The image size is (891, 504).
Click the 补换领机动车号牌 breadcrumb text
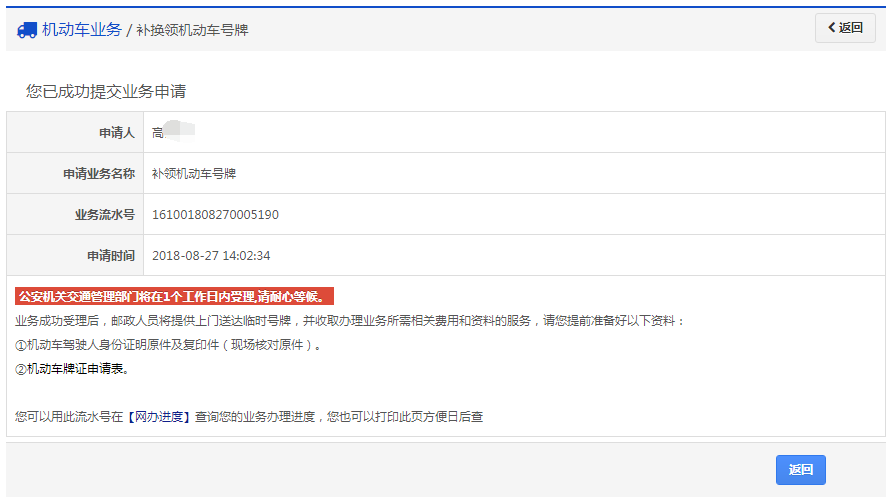[192, 30]
